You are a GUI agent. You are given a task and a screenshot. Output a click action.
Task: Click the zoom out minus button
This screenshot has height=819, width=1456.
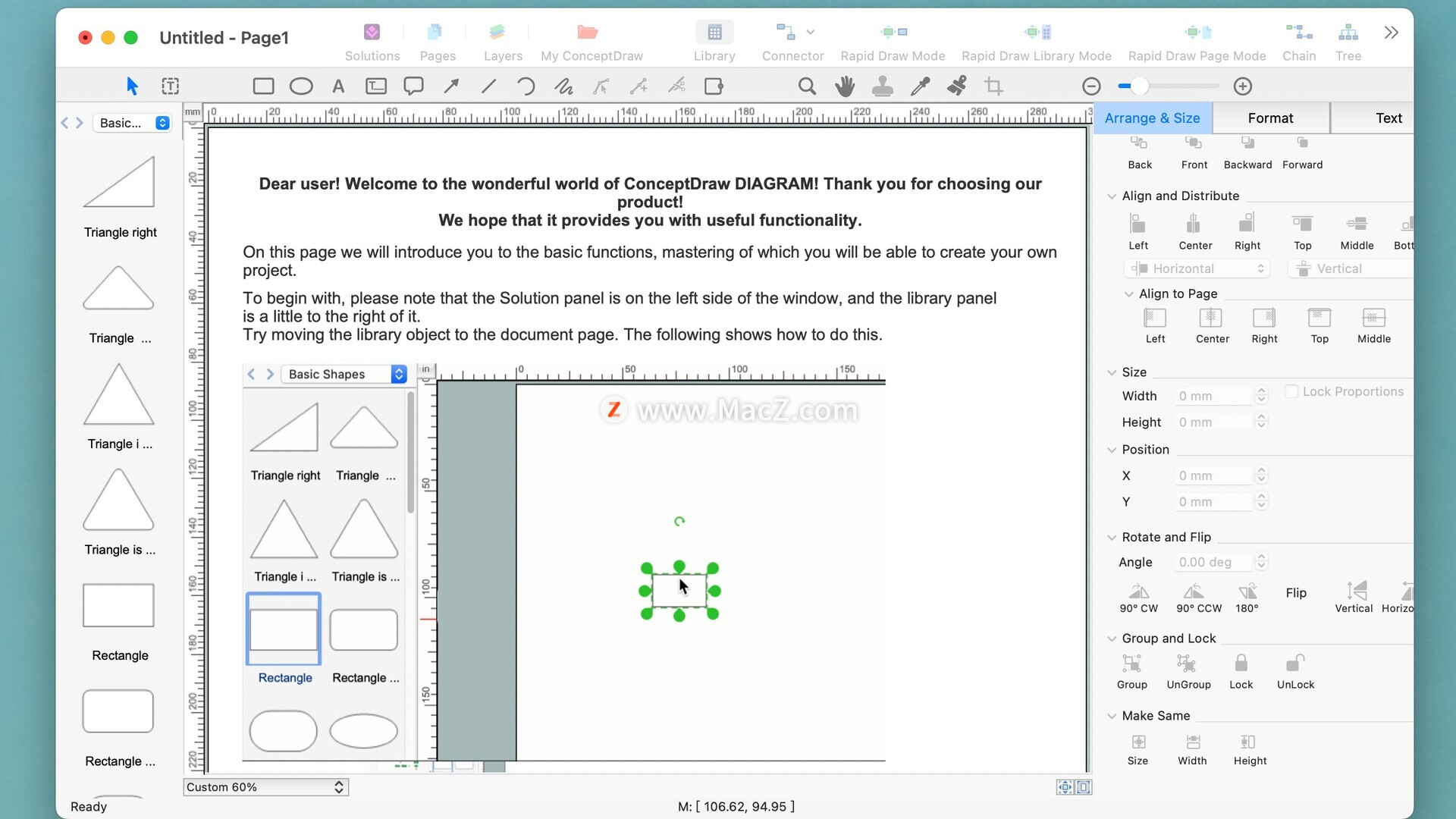click(x=1091, y=86)
